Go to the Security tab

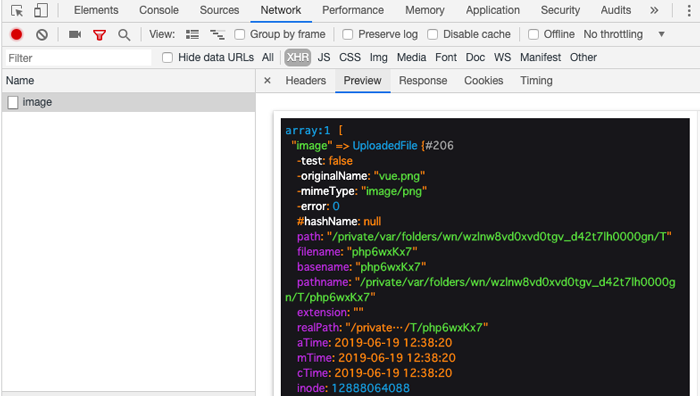560,10
